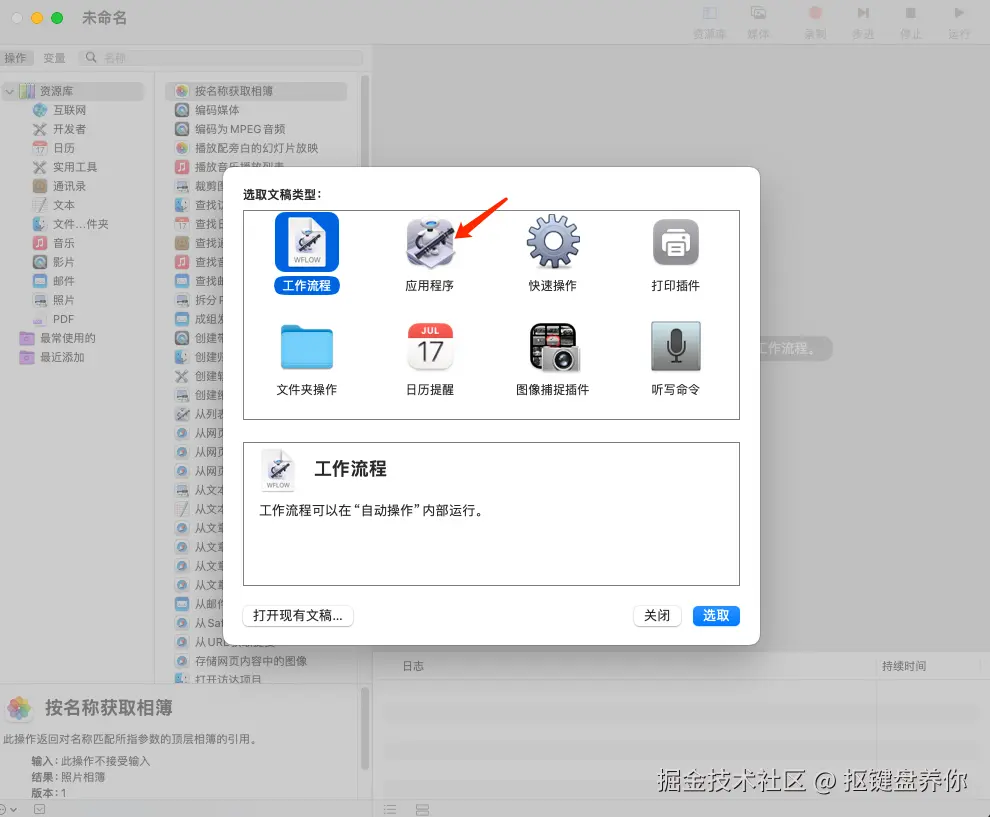The width and height of the screenshot is (990, 817).
Task: Show log list view icon
Action: click(390, 809)
